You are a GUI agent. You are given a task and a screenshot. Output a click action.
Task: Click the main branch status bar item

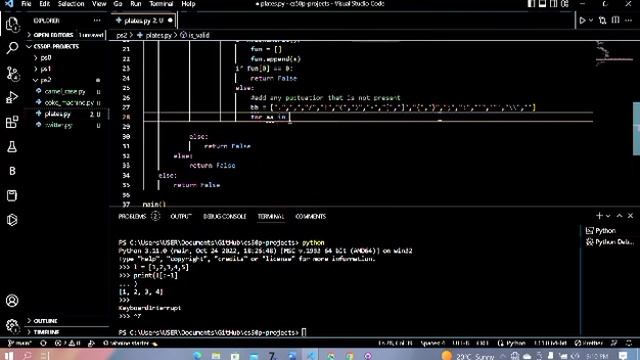[x=19, y=343]
